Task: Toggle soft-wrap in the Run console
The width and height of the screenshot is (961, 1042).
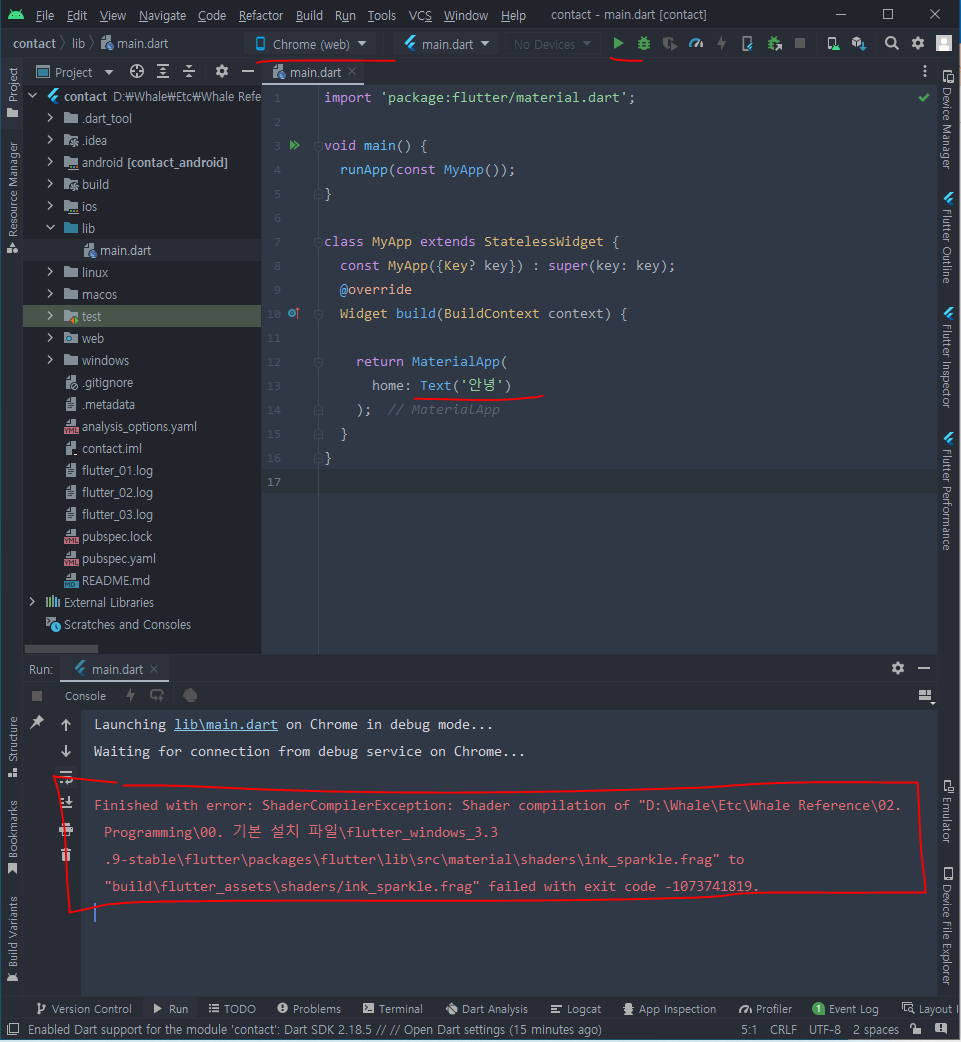Action: pos(66,778)
